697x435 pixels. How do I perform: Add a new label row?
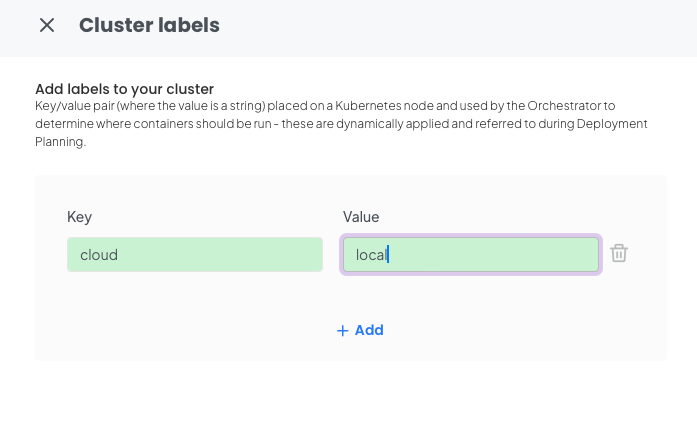360,330
